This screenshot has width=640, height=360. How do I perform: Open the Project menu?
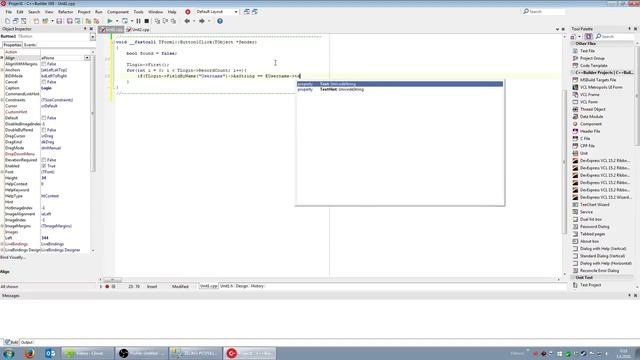tap(84, 12)
